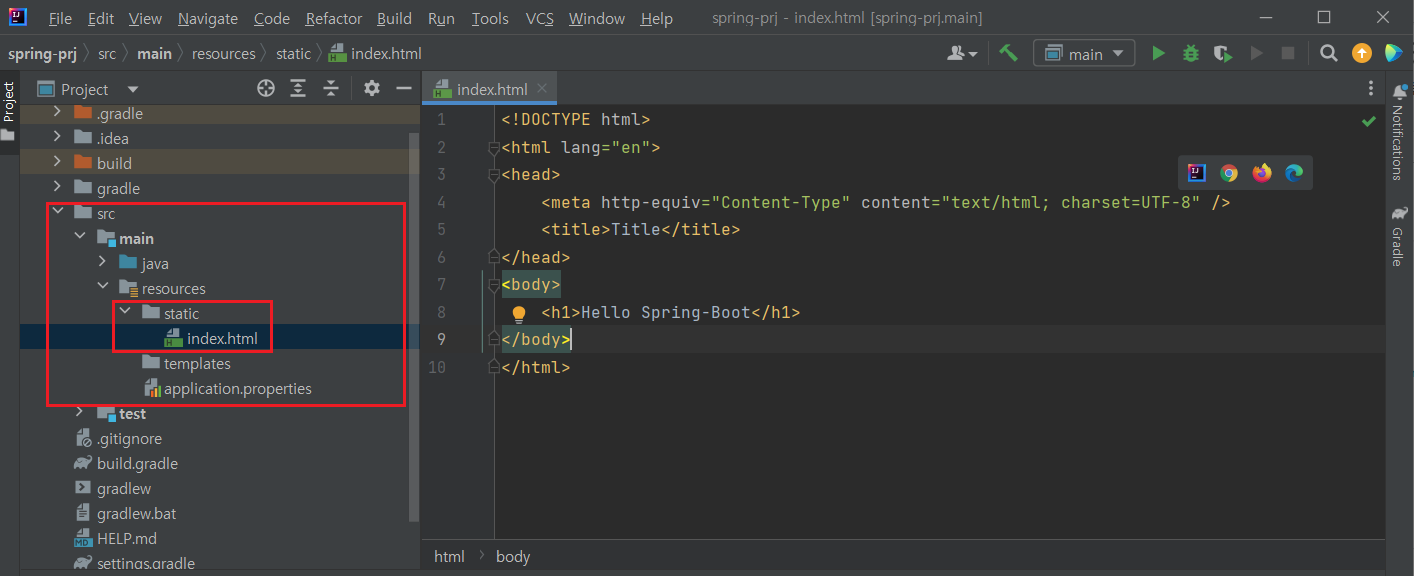Collapse the resources folder

pos(102,288)
